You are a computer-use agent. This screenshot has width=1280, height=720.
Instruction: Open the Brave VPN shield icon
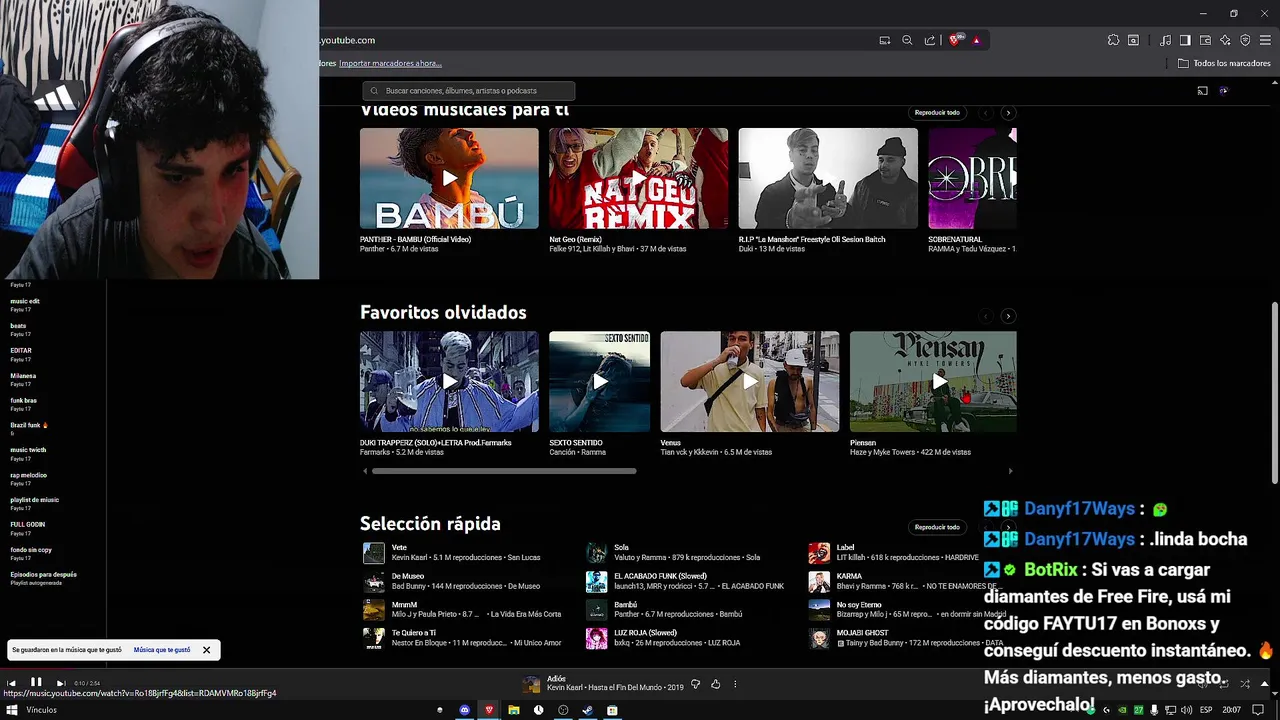tap(1245, 40)
